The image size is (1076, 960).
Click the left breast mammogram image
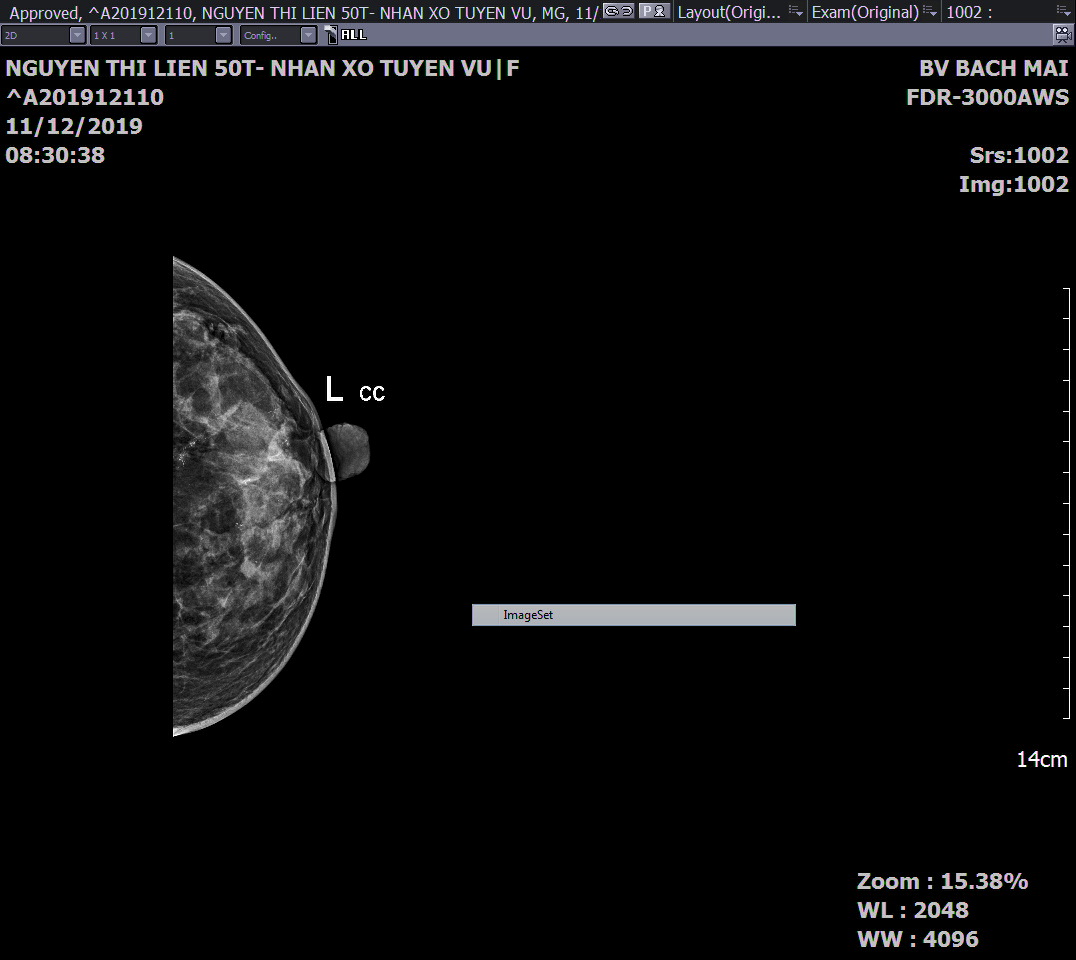click(x=245, y=500)
